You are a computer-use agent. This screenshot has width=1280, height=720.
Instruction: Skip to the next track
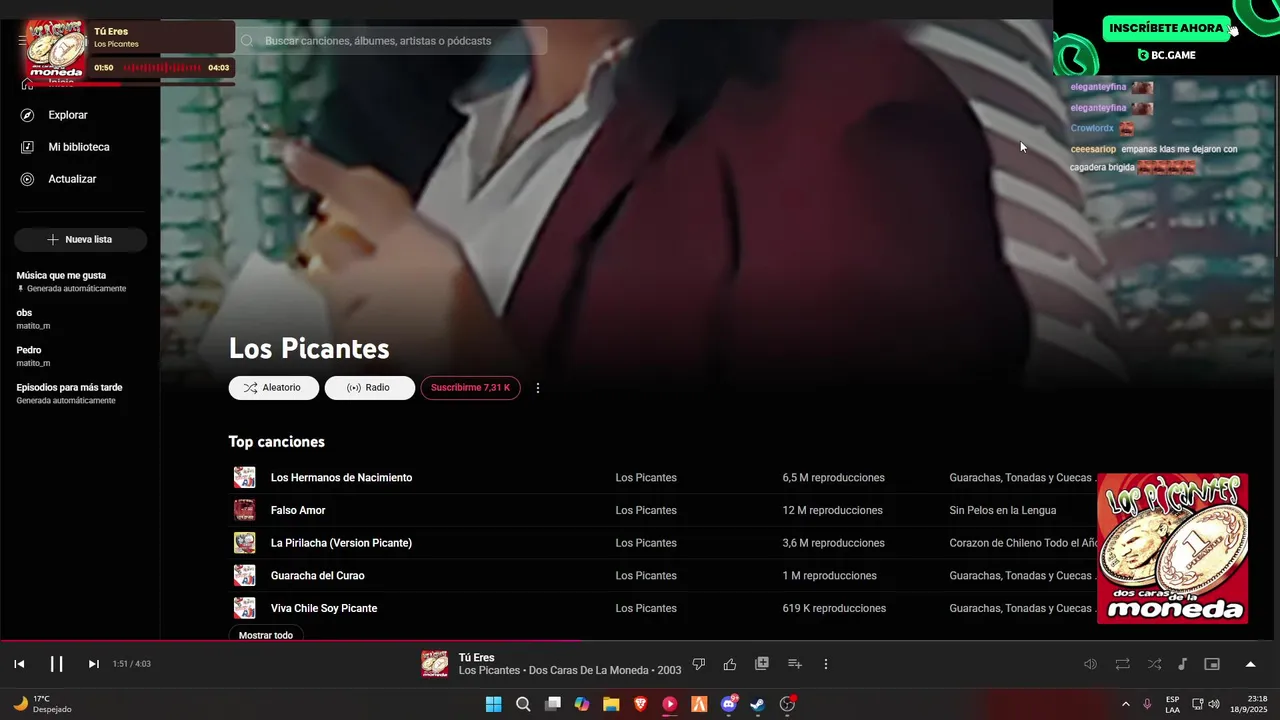click(94, 664)
